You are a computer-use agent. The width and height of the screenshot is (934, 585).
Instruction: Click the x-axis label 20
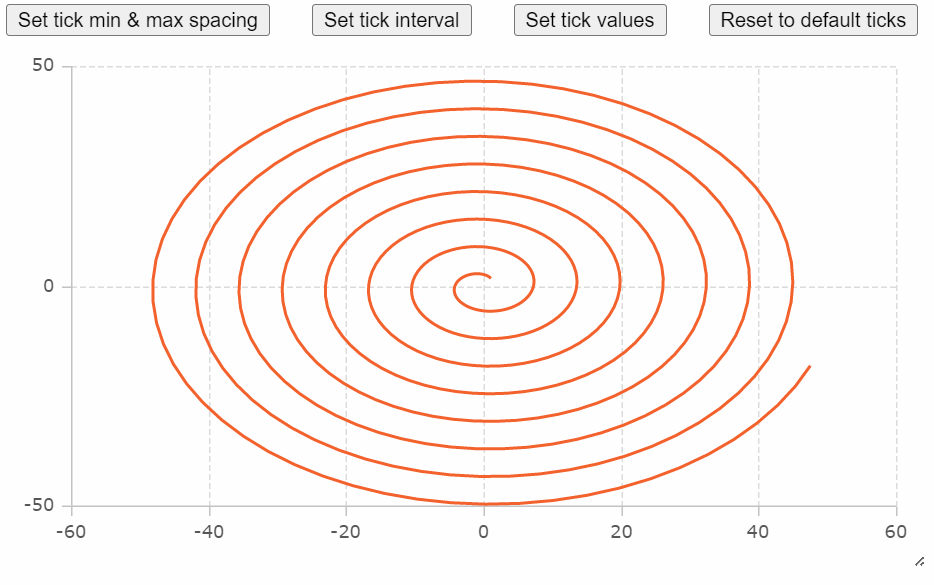pos(621,531)
